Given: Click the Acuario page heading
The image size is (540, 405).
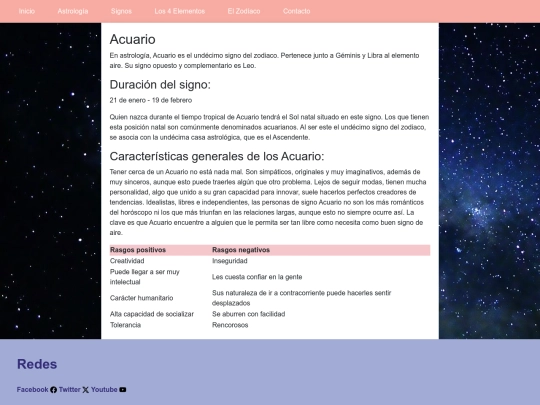Looking at the screenshot, I should (133, 39).
